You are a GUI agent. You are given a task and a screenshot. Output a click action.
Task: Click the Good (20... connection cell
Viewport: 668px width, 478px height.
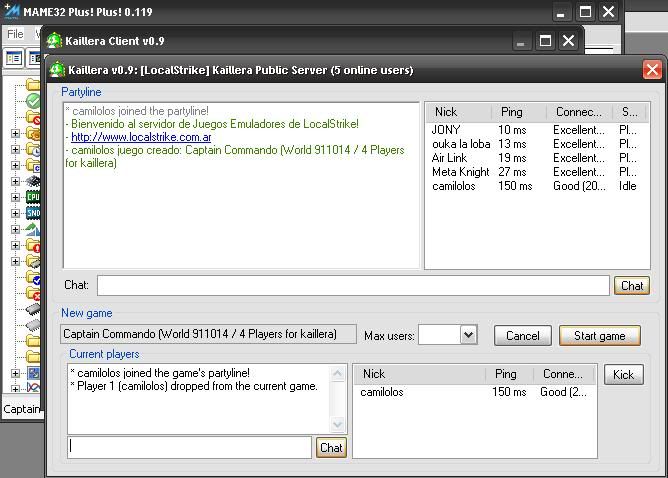click(579, 186)
